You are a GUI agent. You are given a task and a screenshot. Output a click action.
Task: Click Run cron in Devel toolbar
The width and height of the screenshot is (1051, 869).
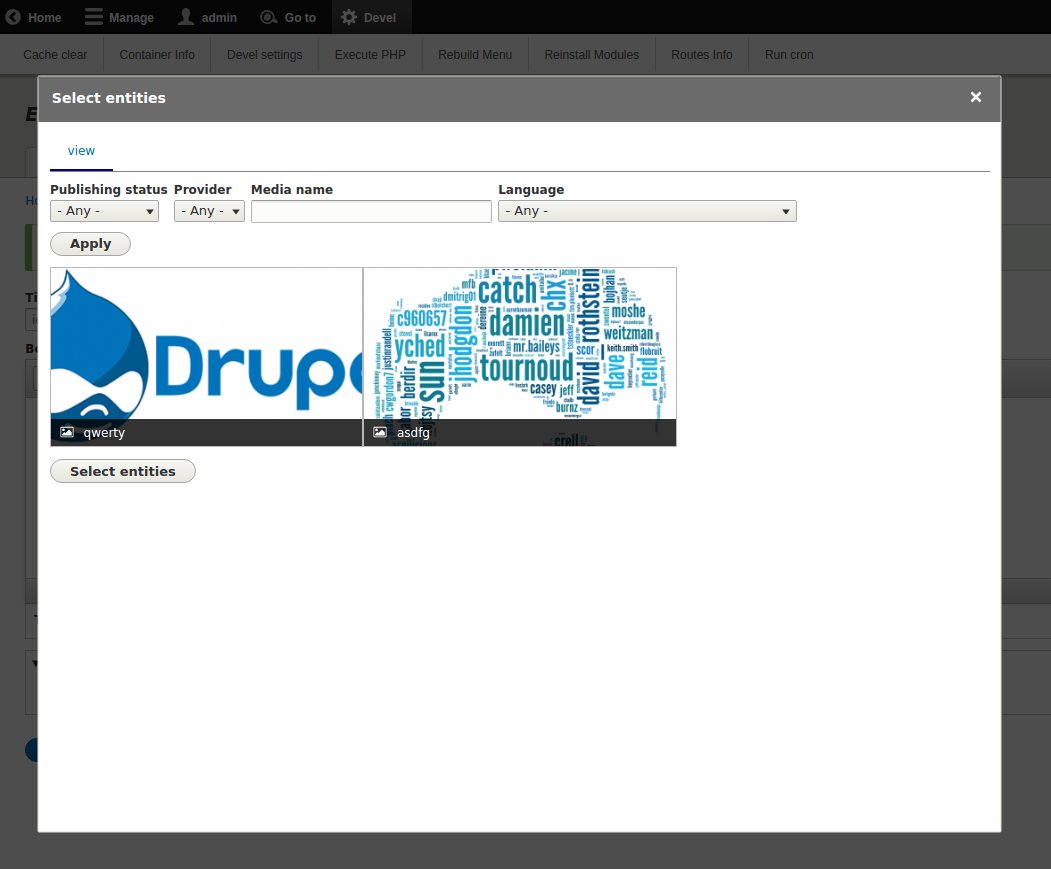click(789, 55)
